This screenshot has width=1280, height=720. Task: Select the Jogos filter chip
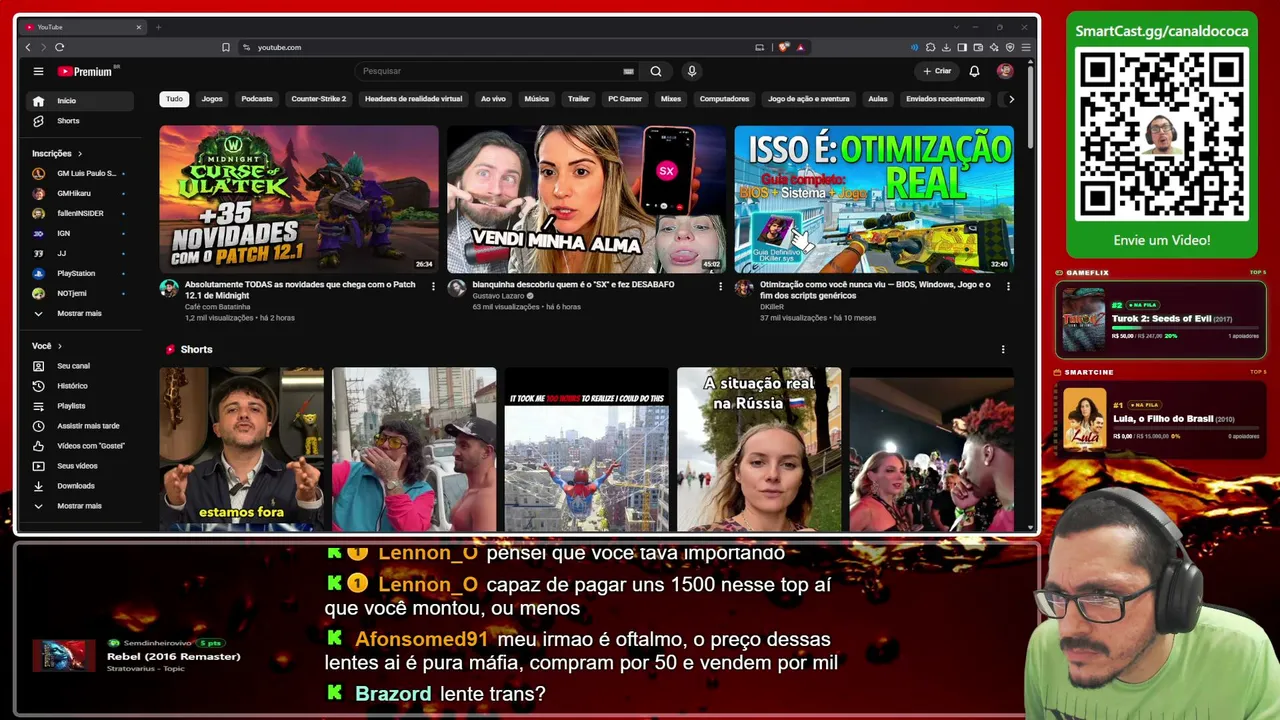point(212,99)
